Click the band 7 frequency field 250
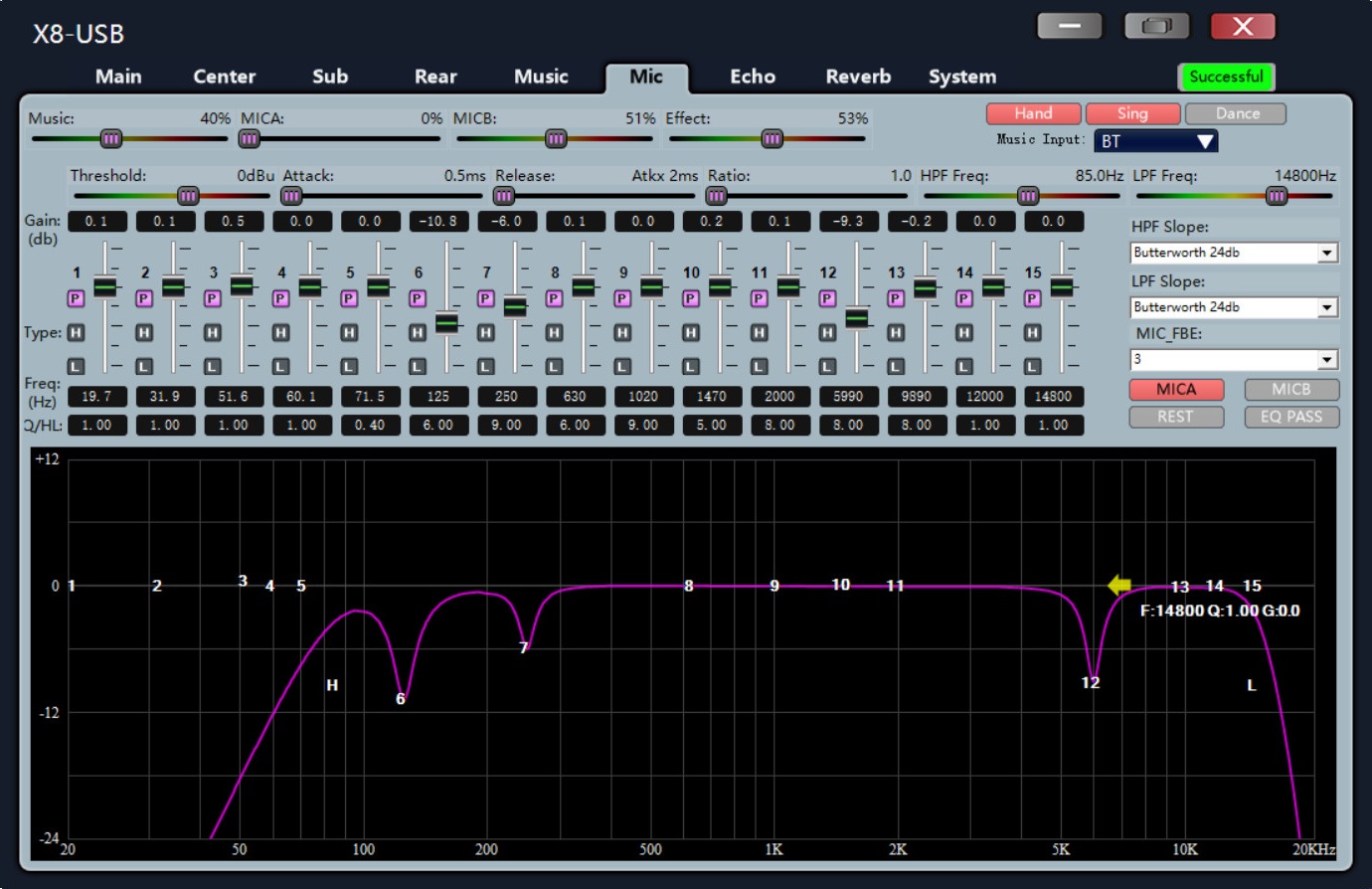Viewport: 1372px width, 889px height. [x=507, y=396]
